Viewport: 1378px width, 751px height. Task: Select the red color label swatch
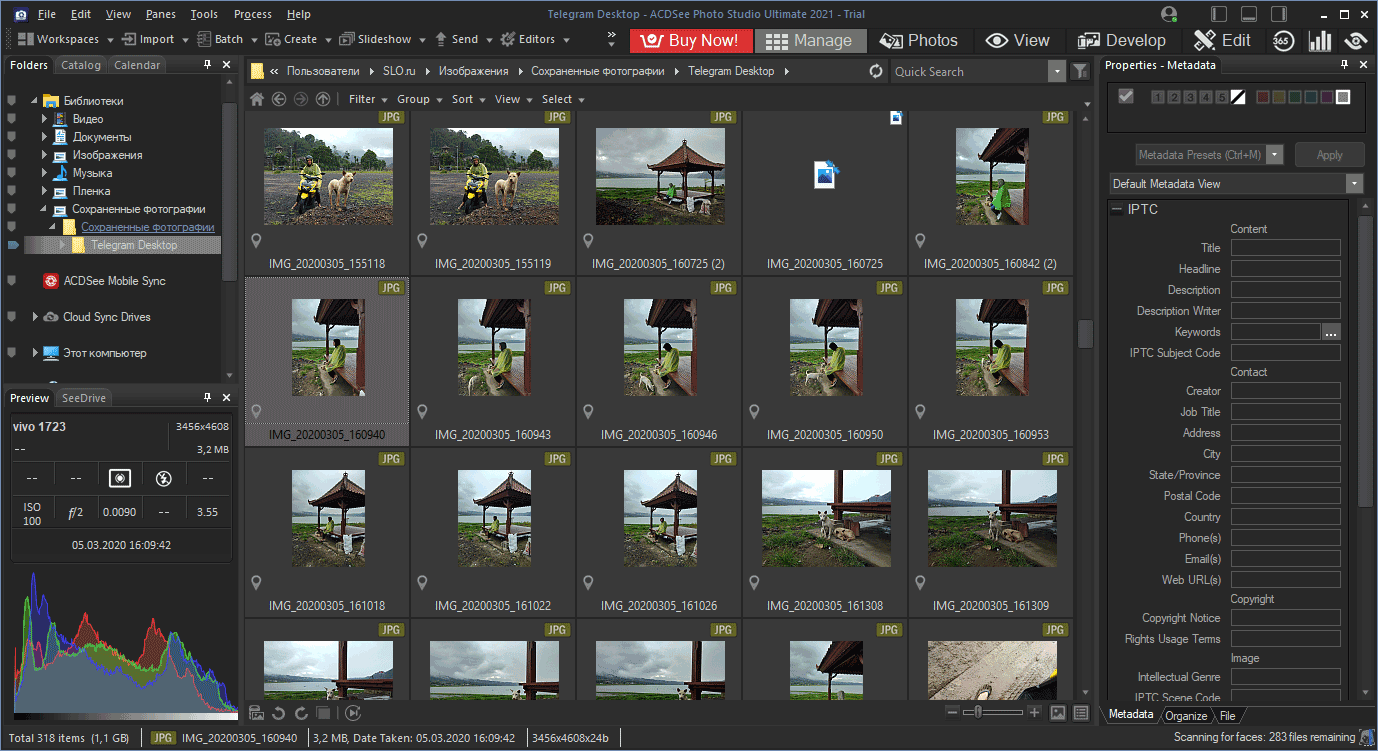click(x=1262, y=97)
